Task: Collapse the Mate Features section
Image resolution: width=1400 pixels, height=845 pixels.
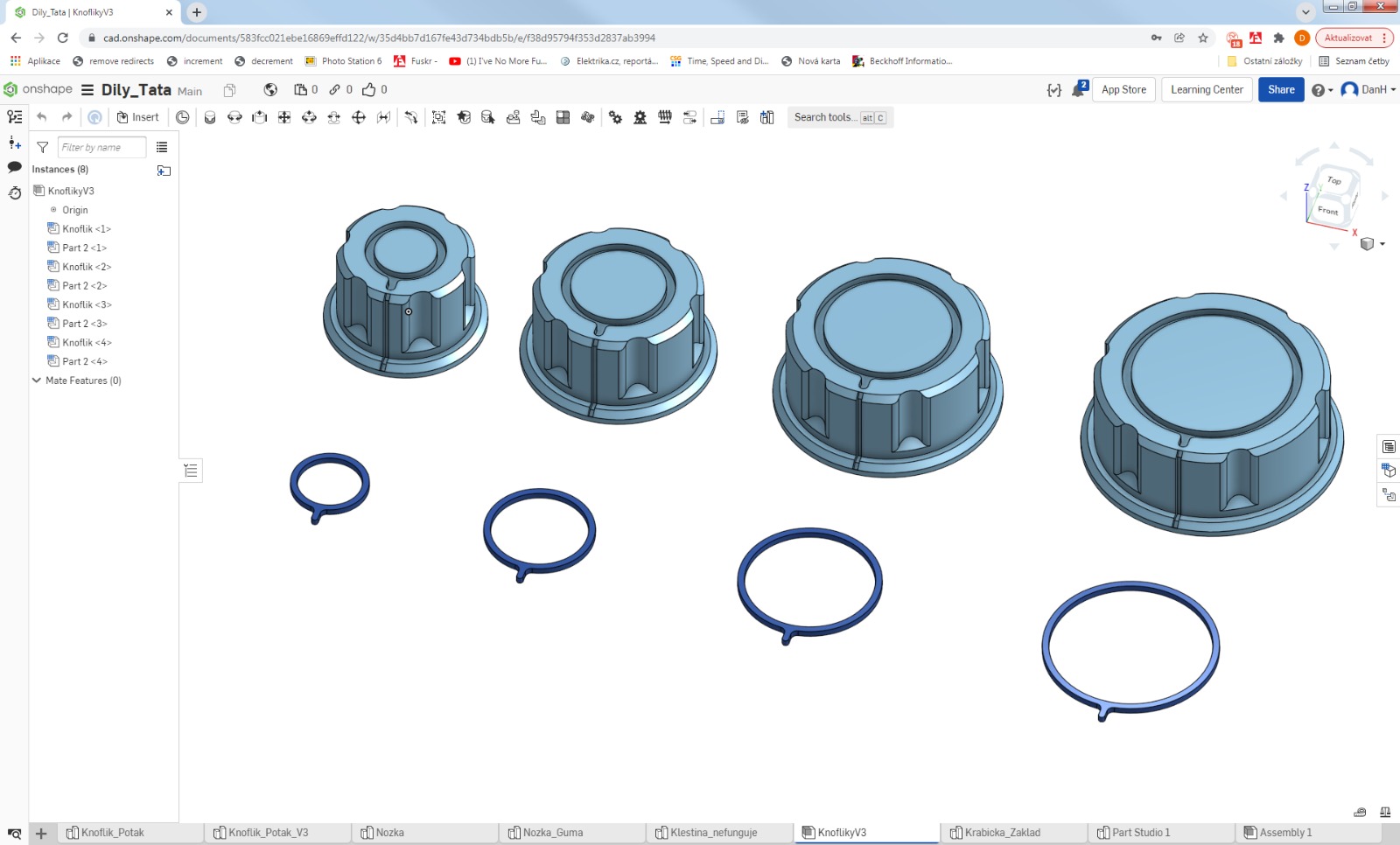Action: click(x=37, y=381)
